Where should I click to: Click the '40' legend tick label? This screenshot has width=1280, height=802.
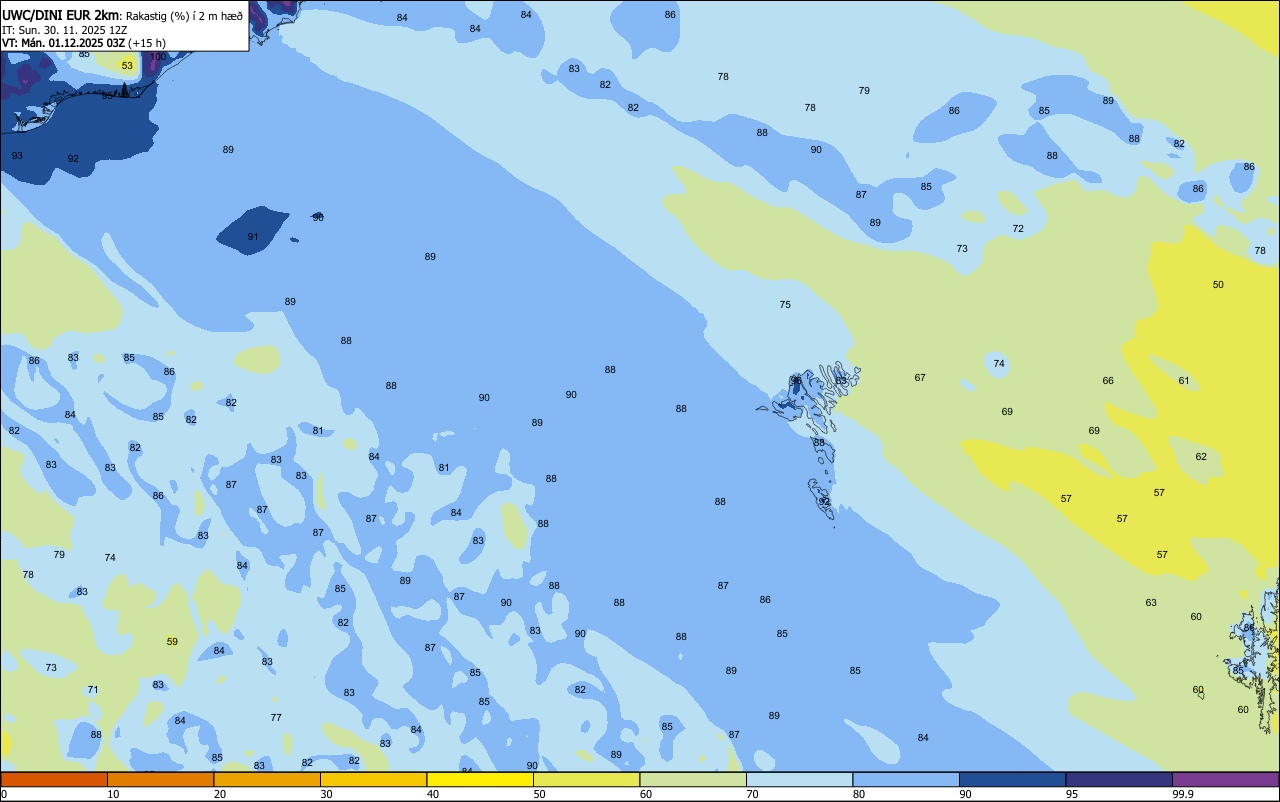point(433,794)
